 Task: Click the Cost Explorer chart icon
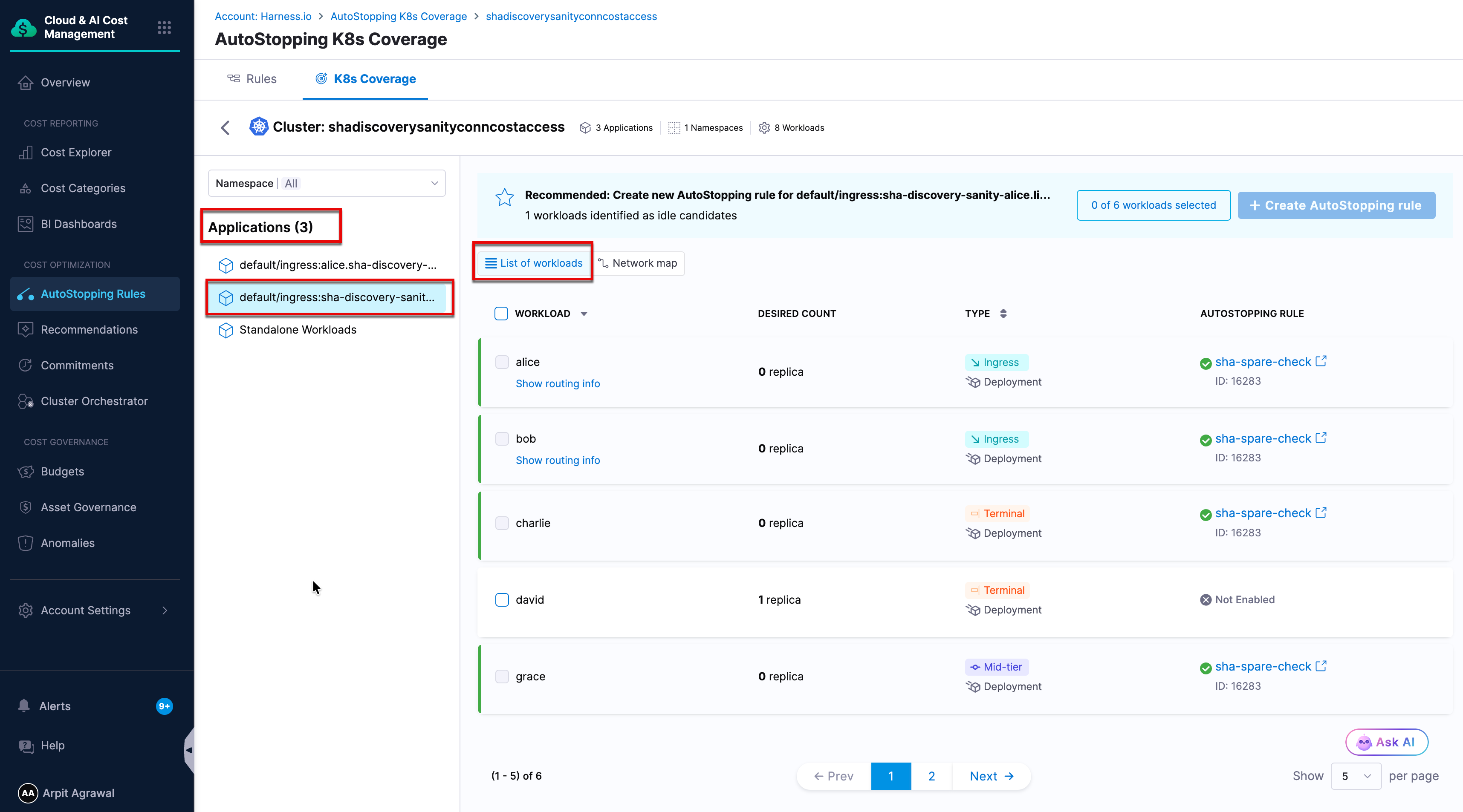[26, 153]
